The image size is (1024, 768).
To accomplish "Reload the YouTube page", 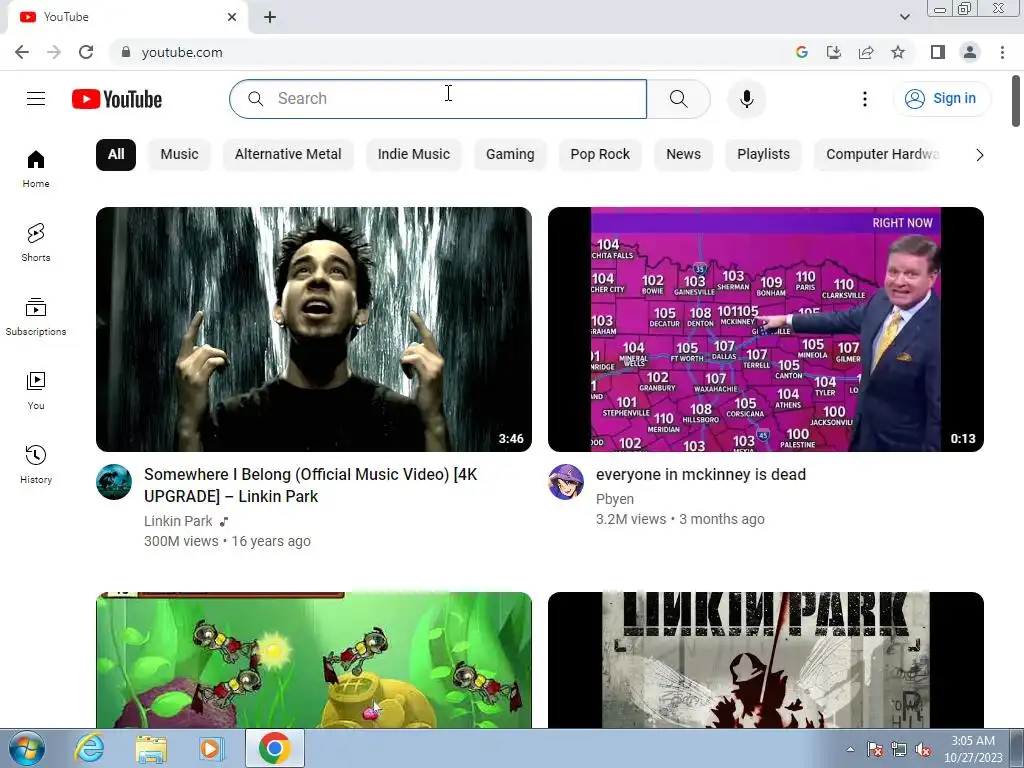I will coord(86,52).
